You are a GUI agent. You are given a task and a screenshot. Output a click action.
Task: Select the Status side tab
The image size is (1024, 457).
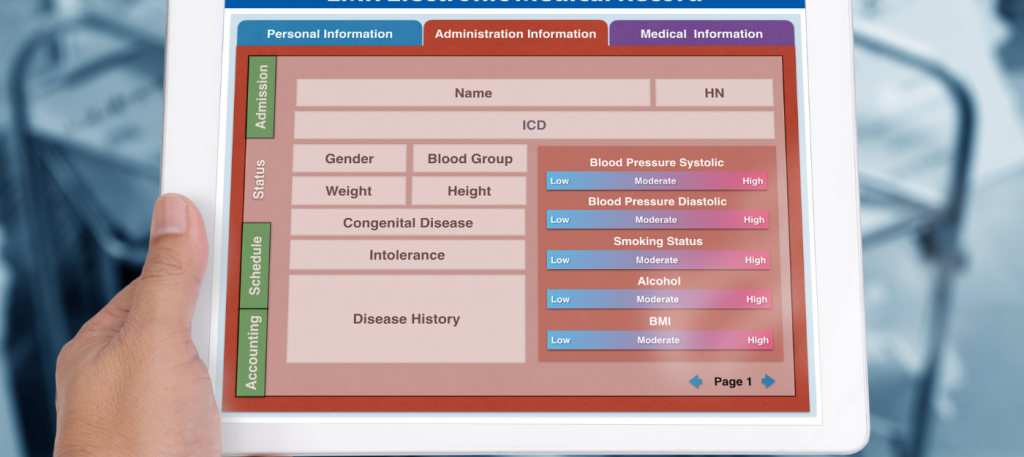(259, 180)
